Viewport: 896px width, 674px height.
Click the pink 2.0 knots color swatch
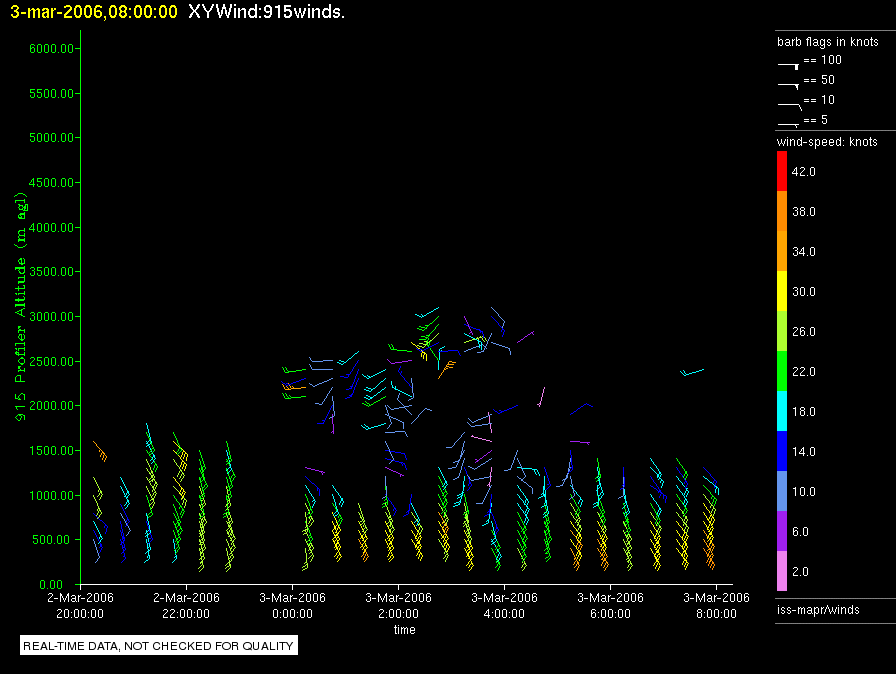point(782,571)
